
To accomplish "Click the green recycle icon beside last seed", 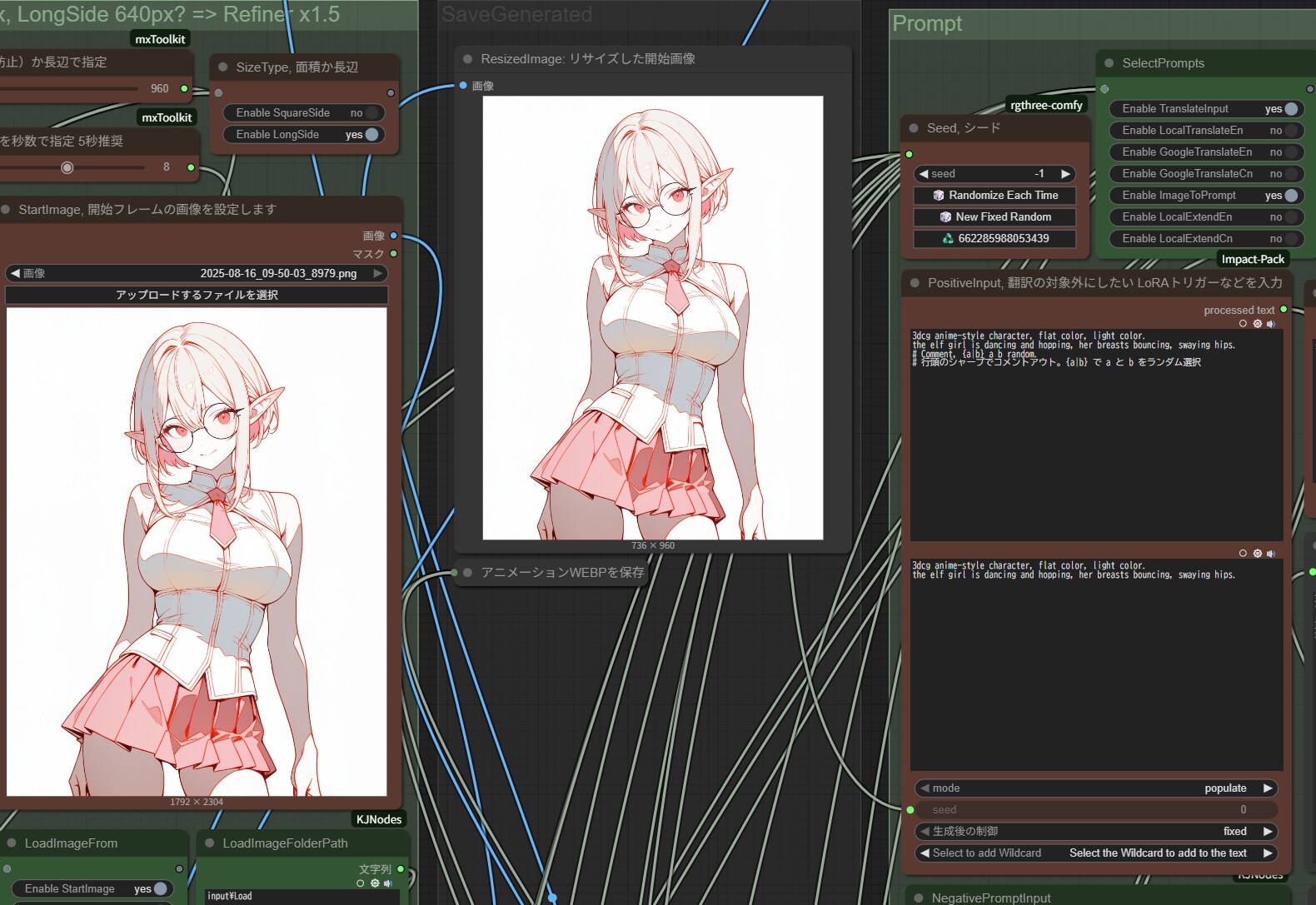I will click(948, 239).
